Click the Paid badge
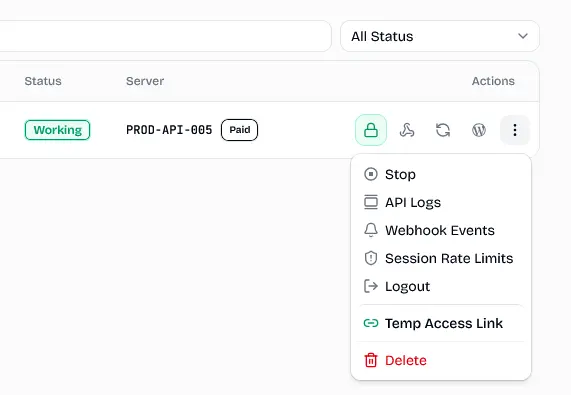 239,130
